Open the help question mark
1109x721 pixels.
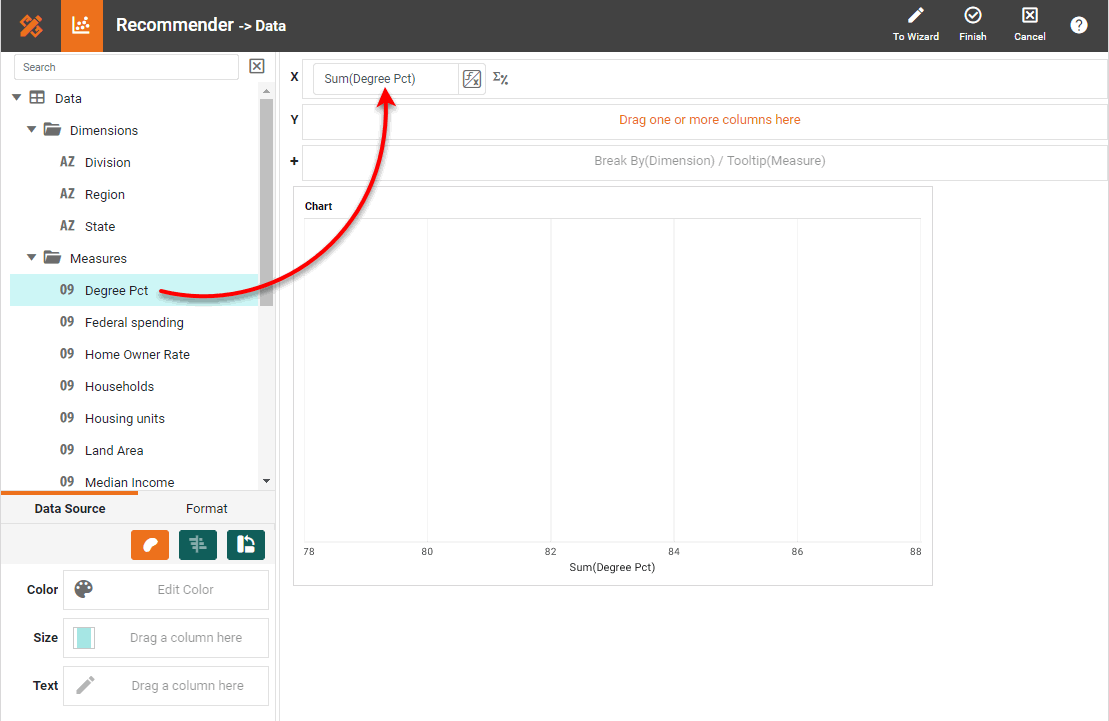(1078, 25)
